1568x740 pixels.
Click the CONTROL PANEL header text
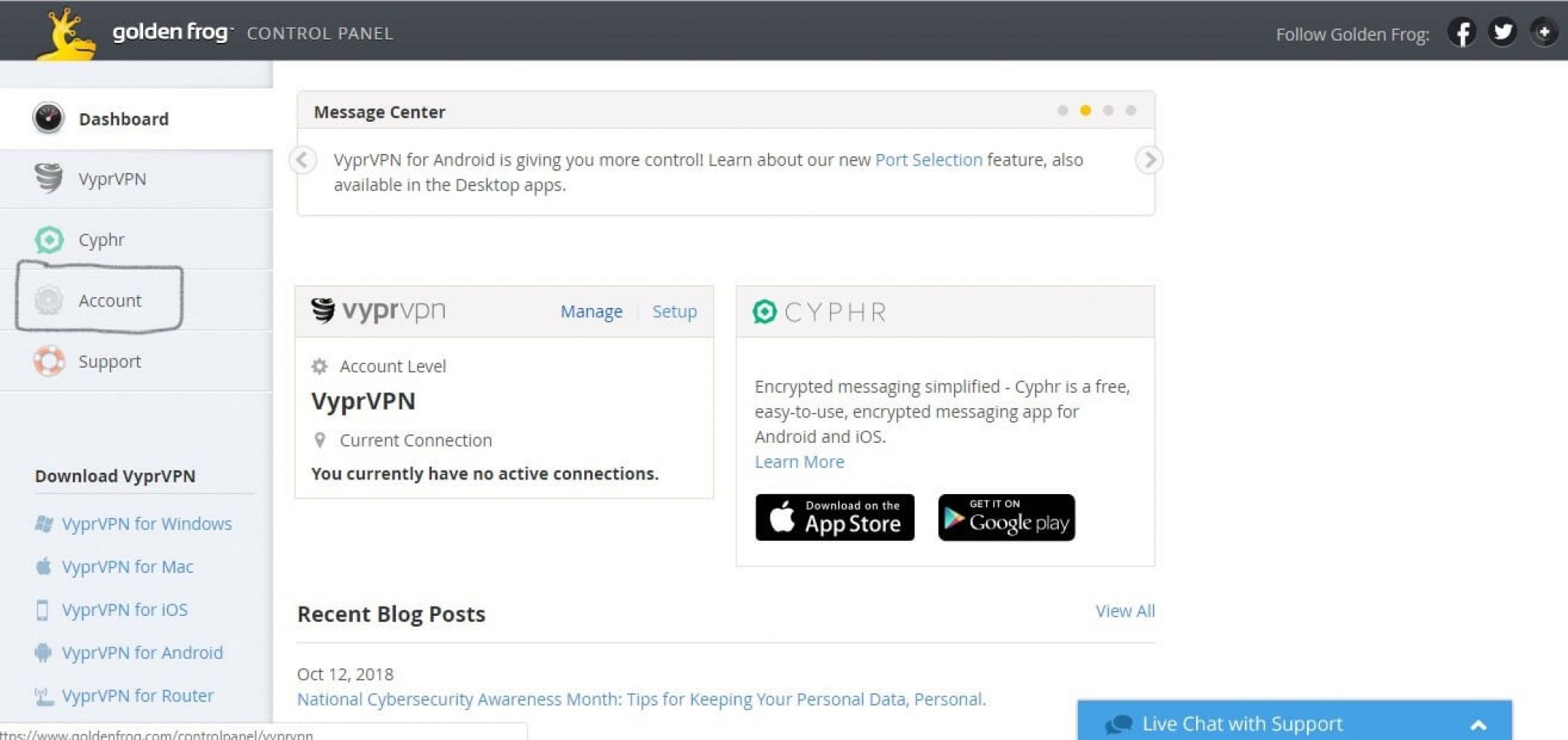(x=320, y=33)
